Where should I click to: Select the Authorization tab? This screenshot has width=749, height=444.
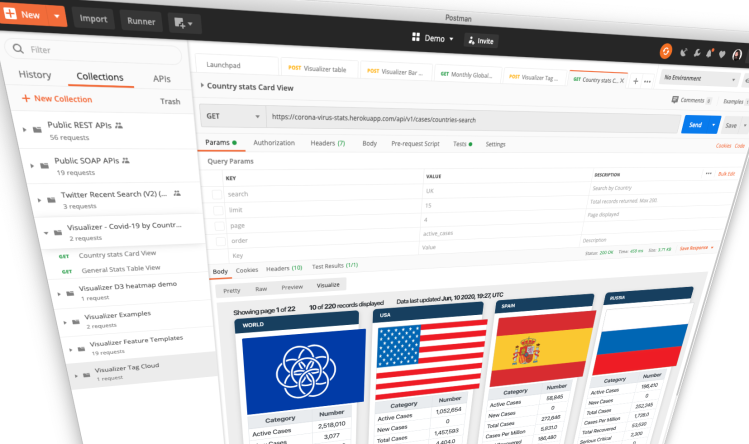point(274,142)
